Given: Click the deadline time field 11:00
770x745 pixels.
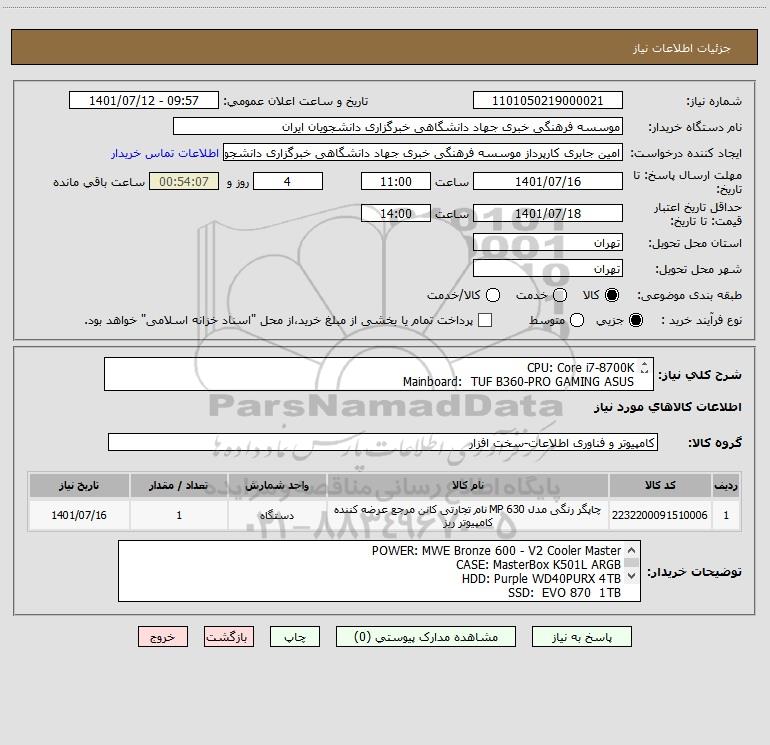Looking at the screenshot, I should point(396,181).
